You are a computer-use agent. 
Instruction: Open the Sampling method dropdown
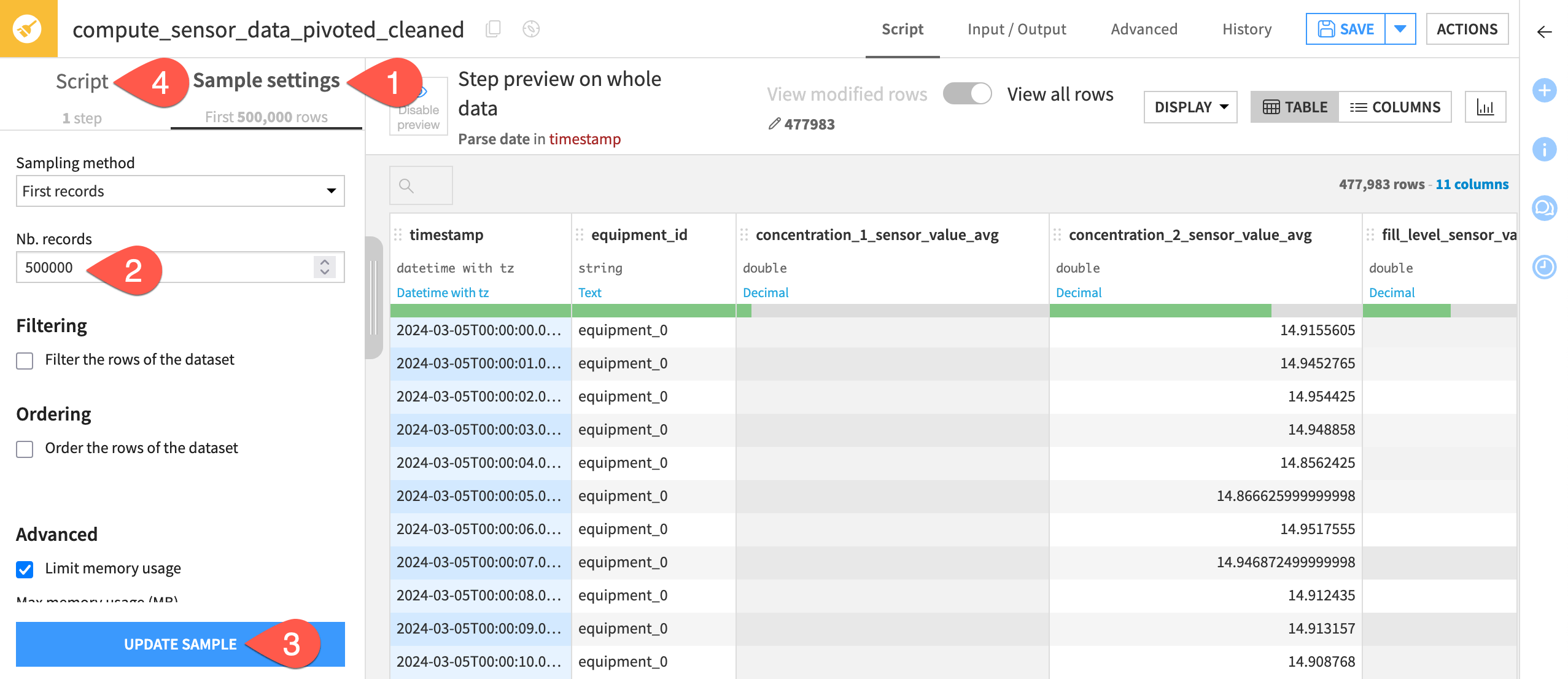tap(180, 191)
